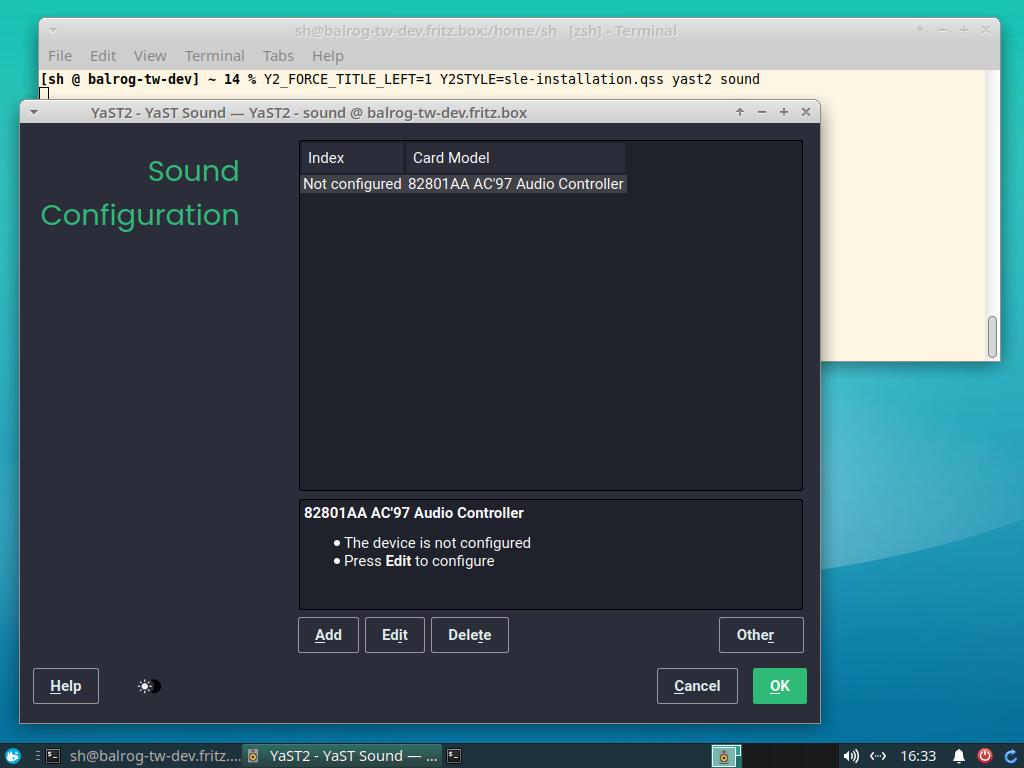Click the Add button
Viewport: 1024px width, 768px height.
[328, 635]
